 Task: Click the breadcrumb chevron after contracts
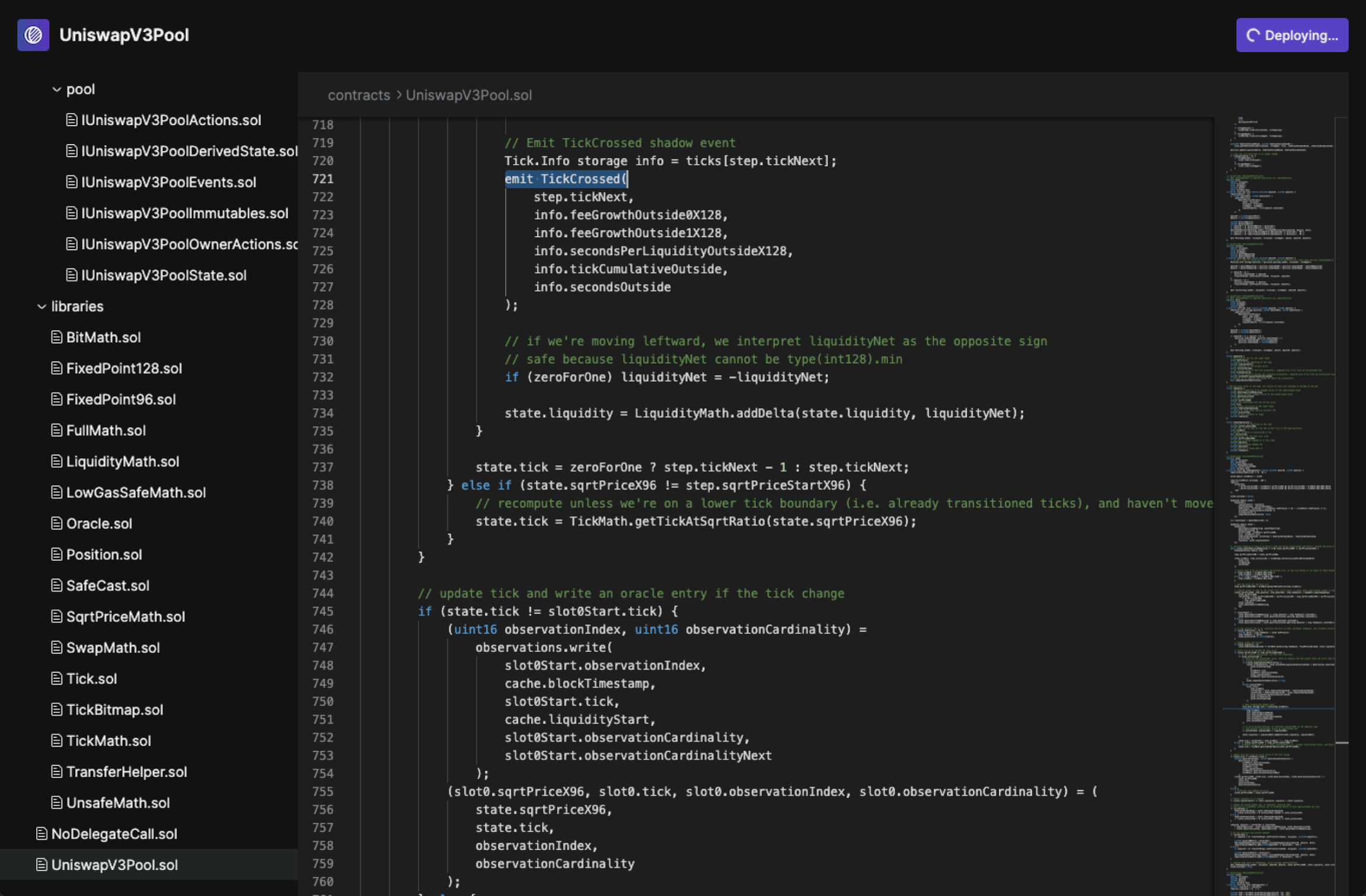coord(398,95)
